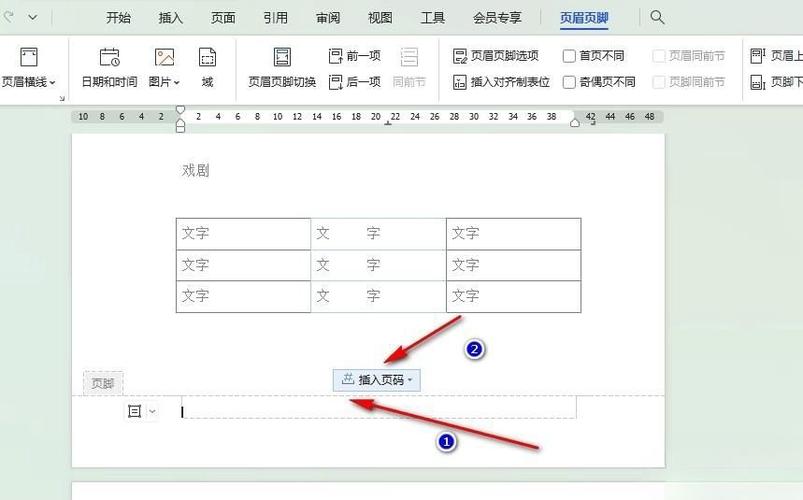Insert a 域 field
803x500 pixels.
click(207, 68)
